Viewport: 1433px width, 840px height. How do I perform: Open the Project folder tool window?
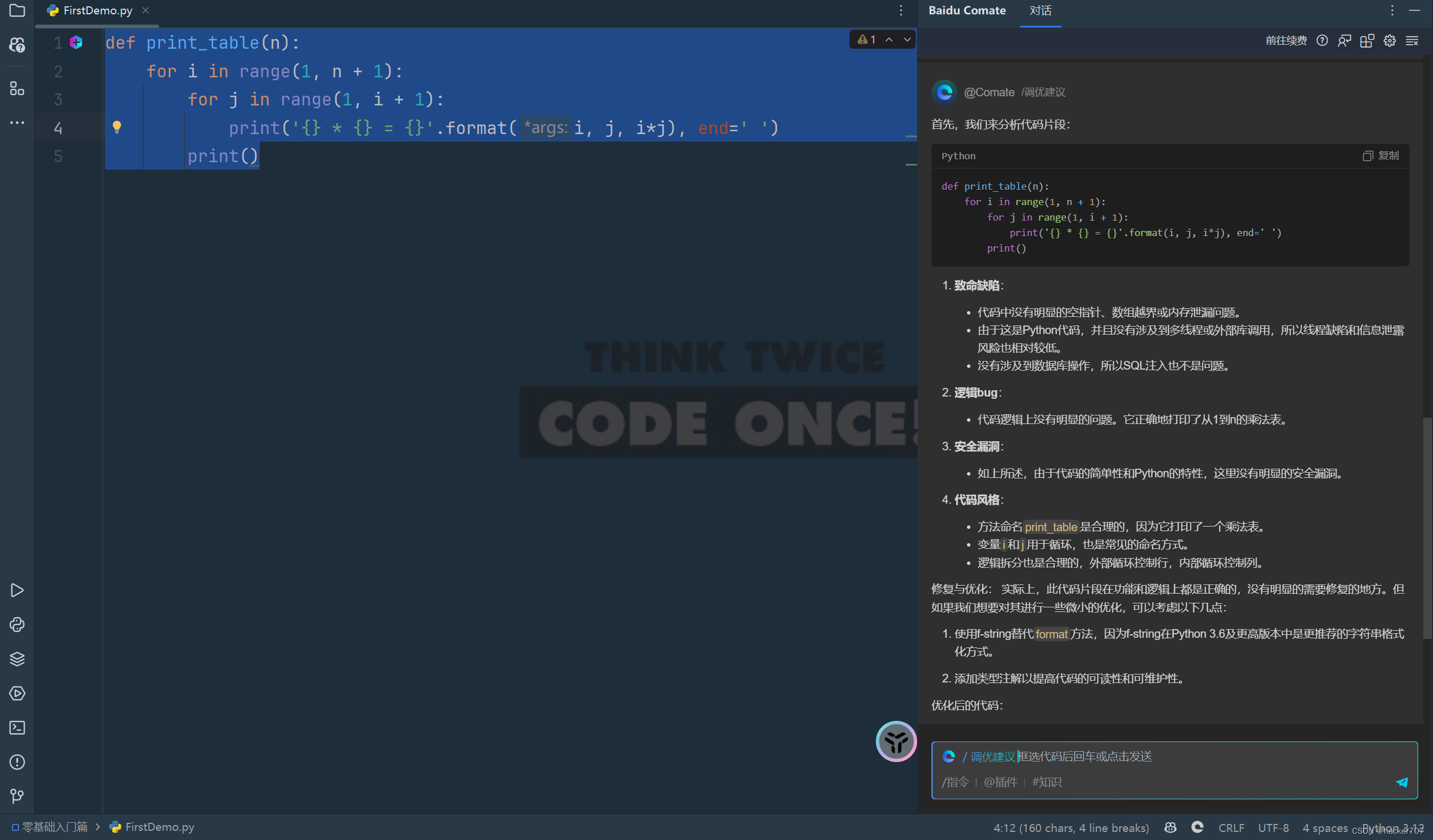point(17,10)
